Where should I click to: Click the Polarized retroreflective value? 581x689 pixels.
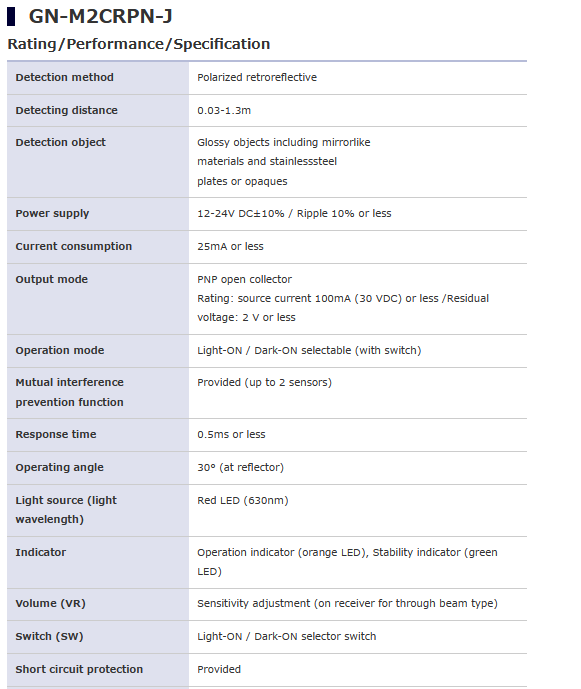pyautogui.click(x=257, y=77)
